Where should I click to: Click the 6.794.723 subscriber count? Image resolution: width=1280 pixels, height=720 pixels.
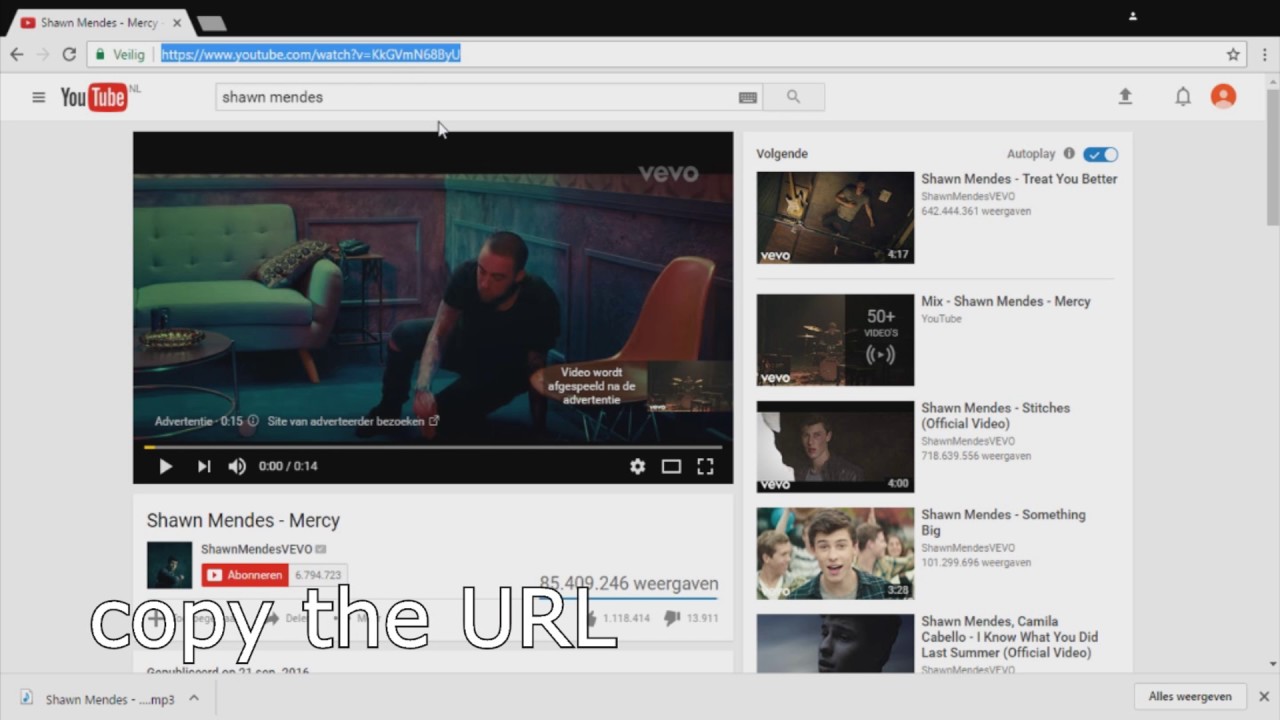[318, 575]
